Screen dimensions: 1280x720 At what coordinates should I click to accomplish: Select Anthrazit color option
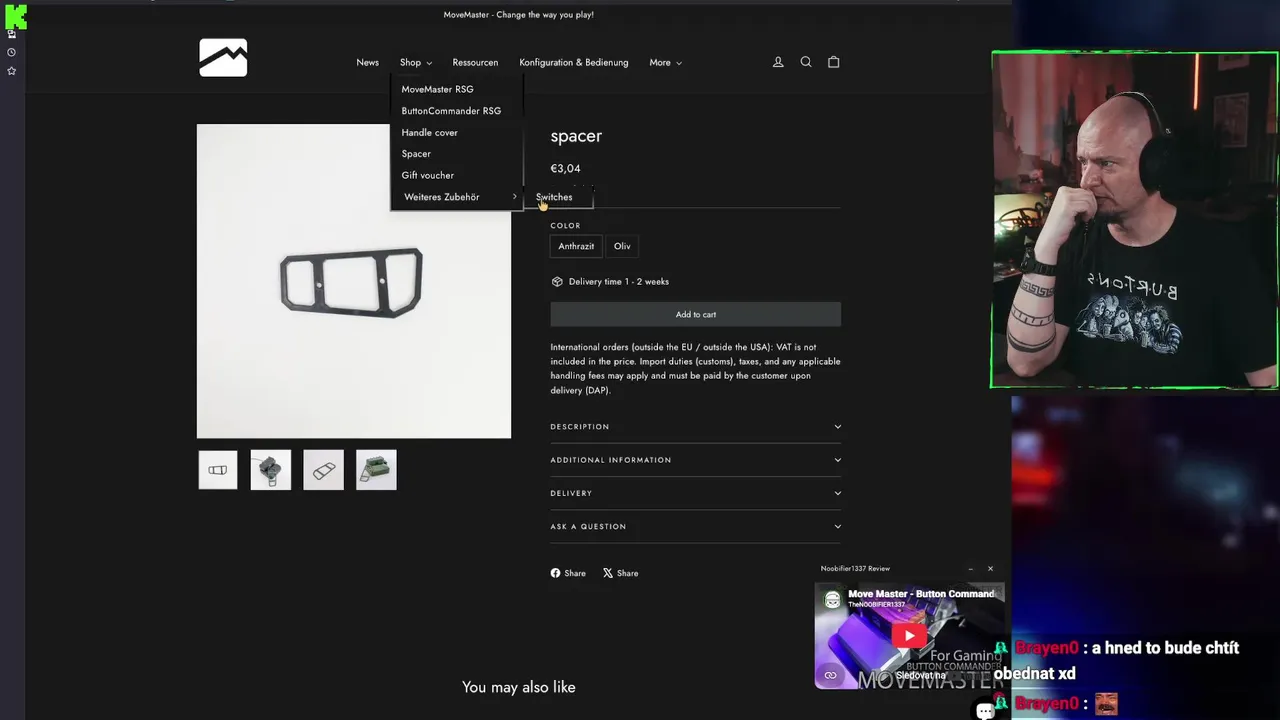(x=576, y=246)
